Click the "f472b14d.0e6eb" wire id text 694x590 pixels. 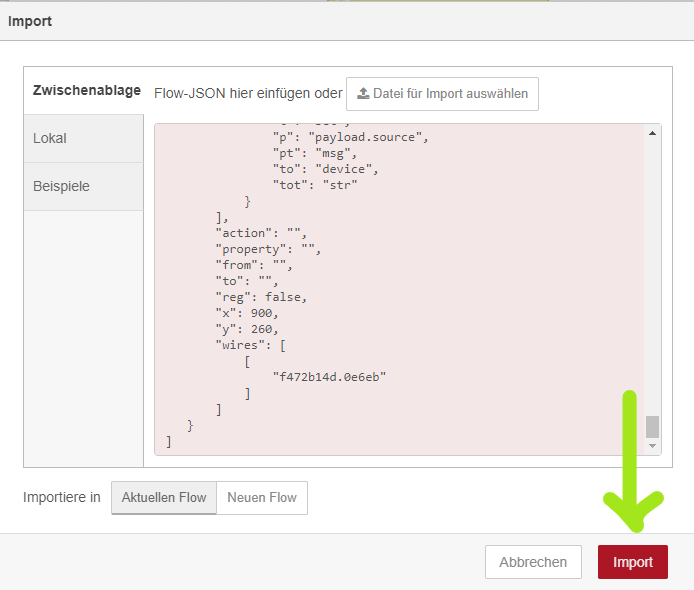click(x=329, y=377)
